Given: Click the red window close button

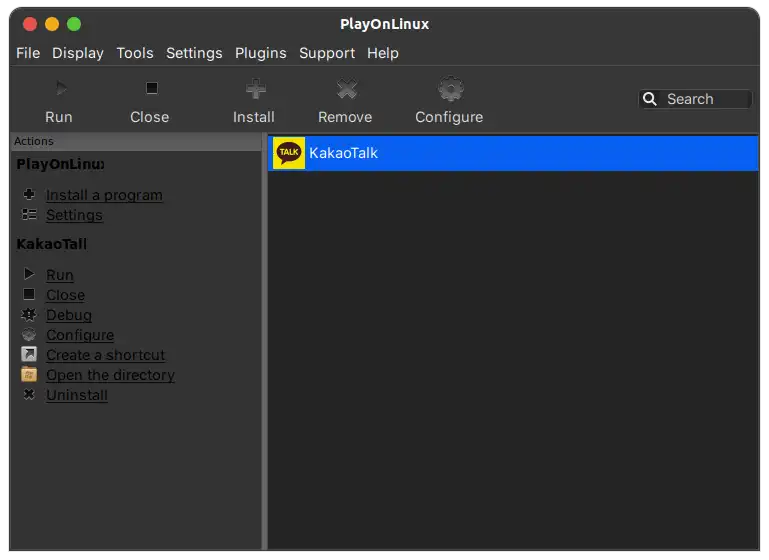Looking at the screenshot, I should 30,24.
